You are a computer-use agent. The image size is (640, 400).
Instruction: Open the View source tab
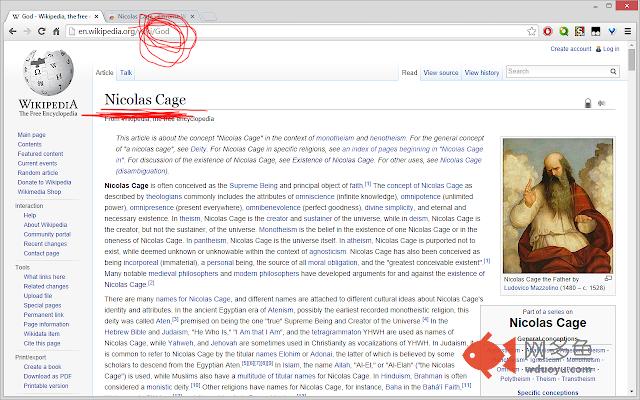click(441, 73)
